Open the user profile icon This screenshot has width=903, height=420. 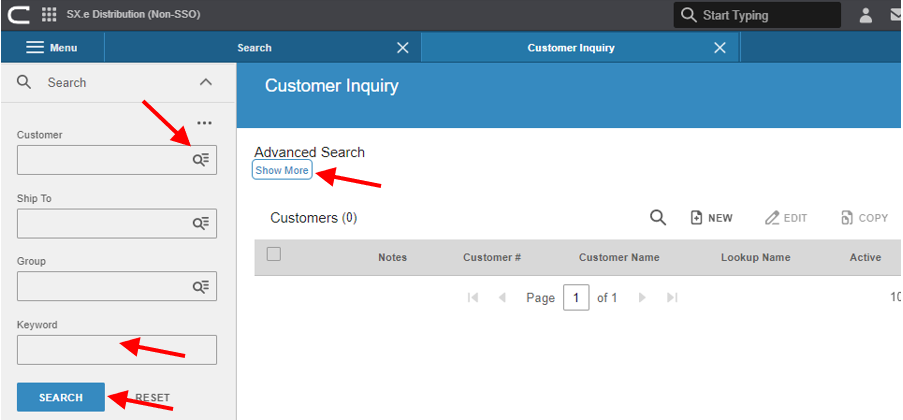pyautogui.click(x=866, y=16)
